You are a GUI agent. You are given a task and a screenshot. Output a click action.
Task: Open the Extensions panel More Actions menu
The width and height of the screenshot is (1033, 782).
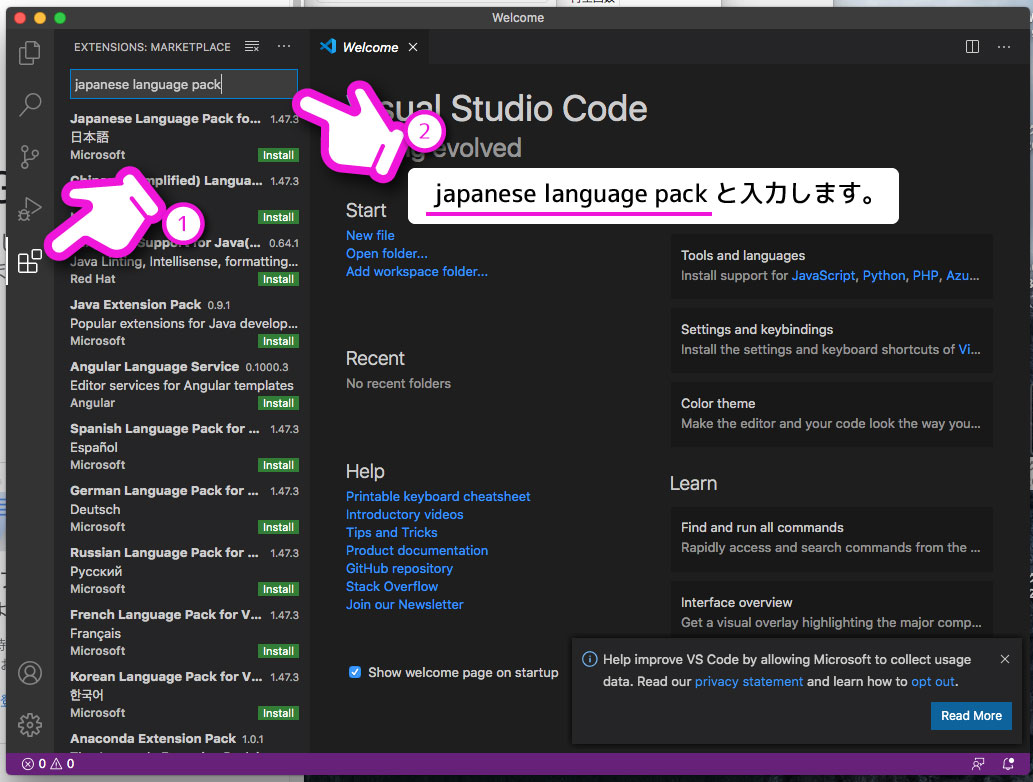(284, 46)
